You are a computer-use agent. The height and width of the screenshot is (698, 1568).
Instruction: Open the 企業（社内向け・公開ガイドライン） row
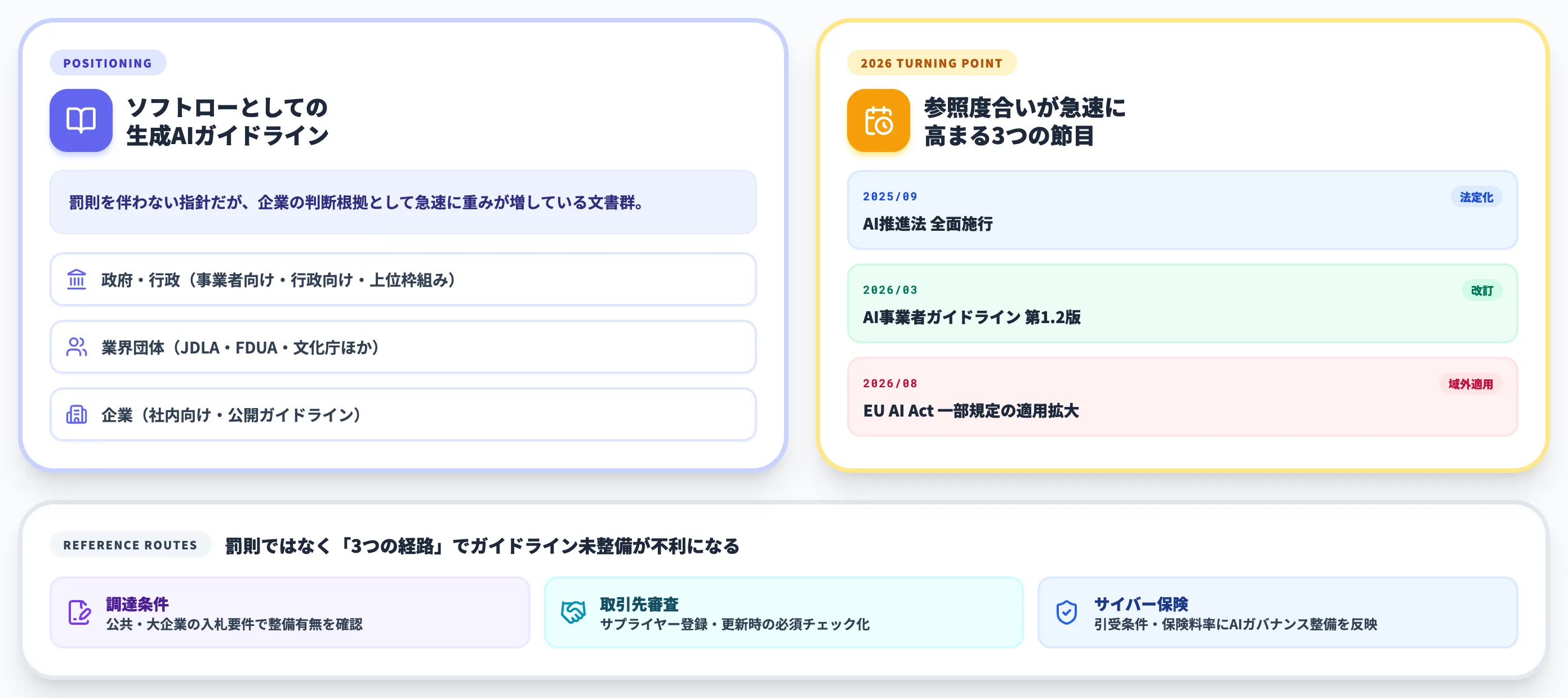403,415
